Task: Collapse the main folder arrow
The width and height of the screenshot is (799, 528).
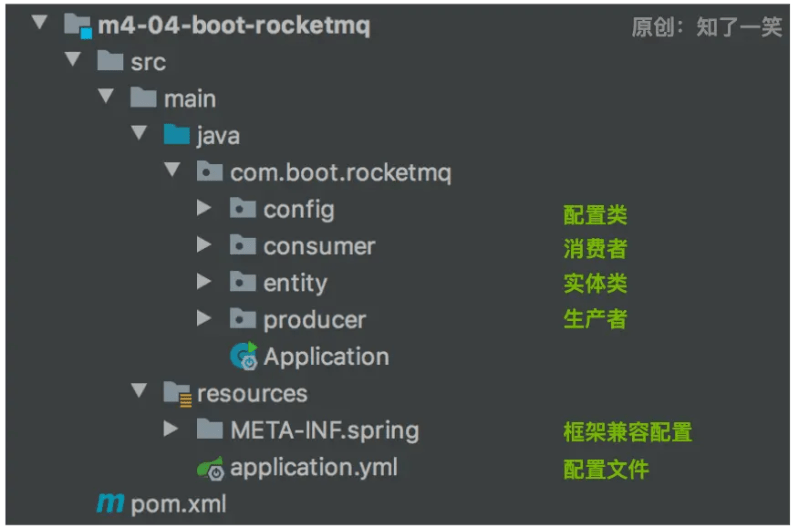Action: pyautogui.click(x=106, y=95)
